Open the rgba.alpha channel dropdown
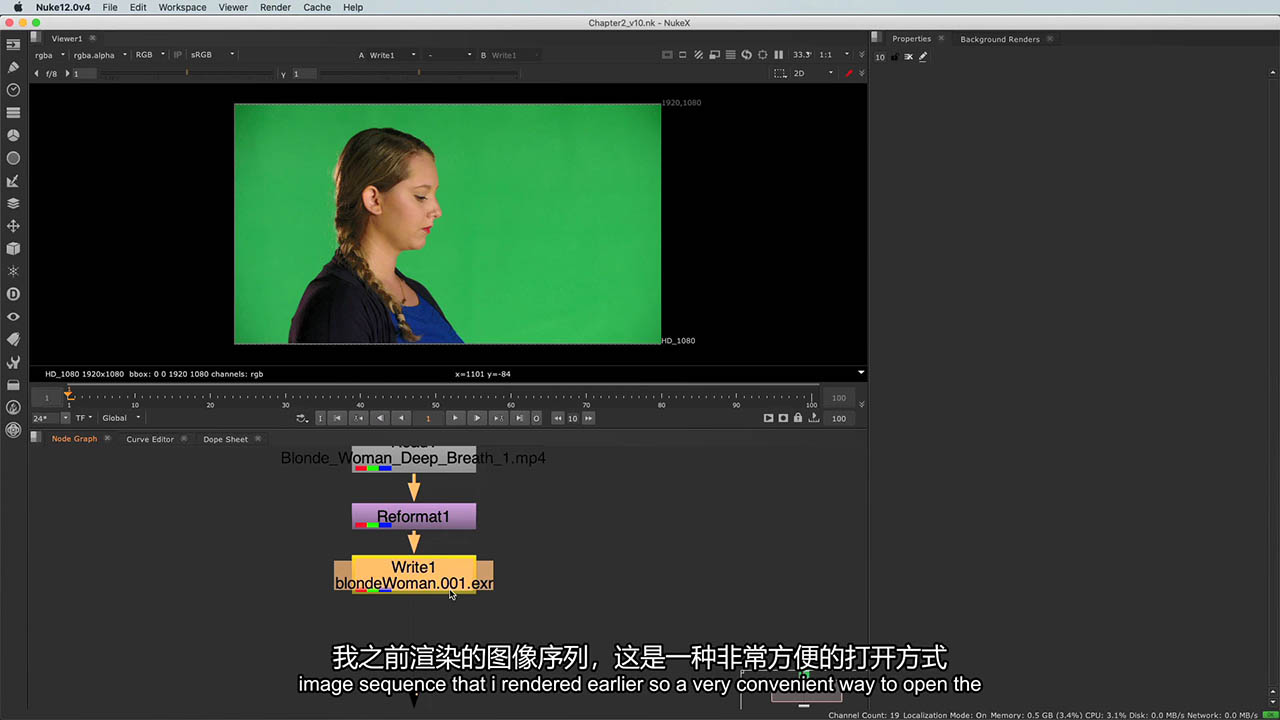1280x720 pixels. coord(99,55)
